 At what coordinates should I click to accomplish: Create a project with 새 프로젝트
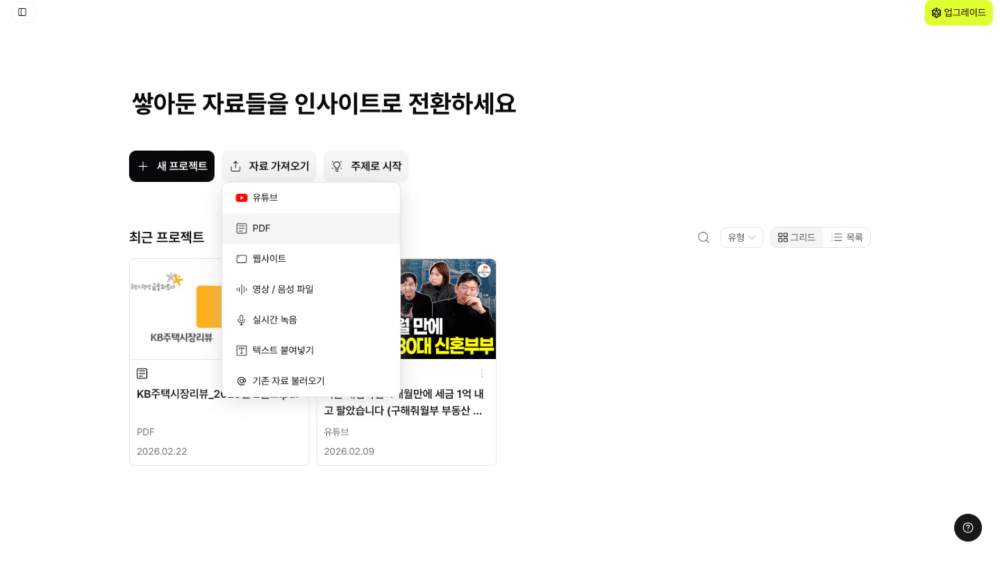point(172,166)
